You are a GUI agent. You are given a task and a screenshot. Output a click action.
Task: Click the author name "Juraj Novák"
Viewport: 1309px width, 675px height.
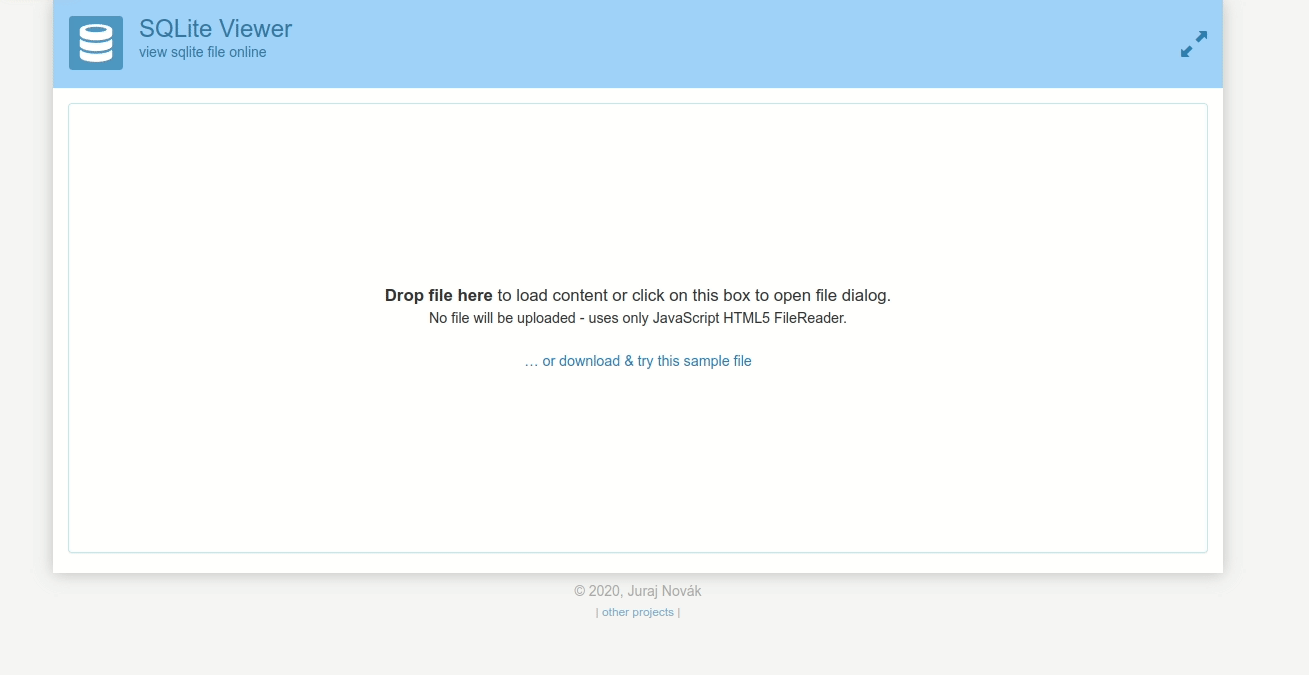click(664, 591)
